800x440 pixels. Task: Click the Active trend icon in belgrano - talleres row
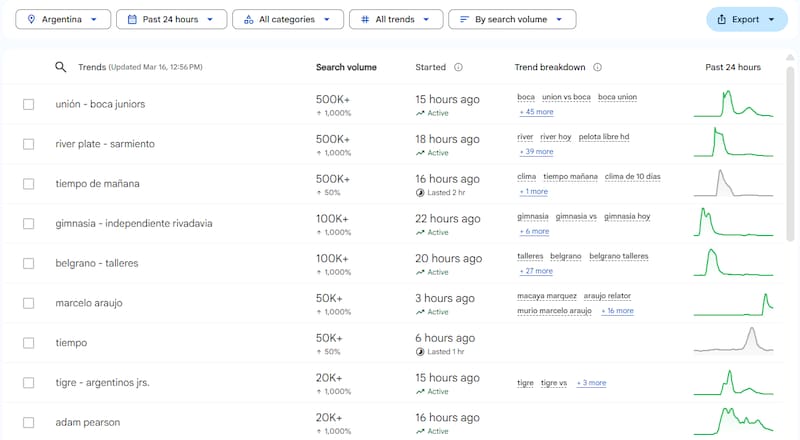[420, 273]
